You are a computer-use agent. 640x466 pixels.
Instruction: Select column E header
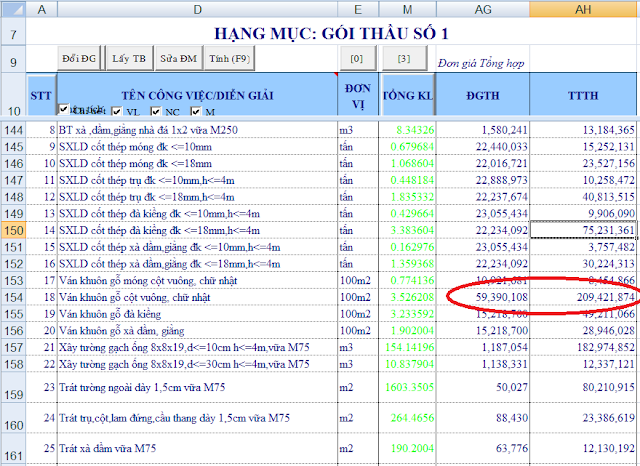(x=358, y=9)
